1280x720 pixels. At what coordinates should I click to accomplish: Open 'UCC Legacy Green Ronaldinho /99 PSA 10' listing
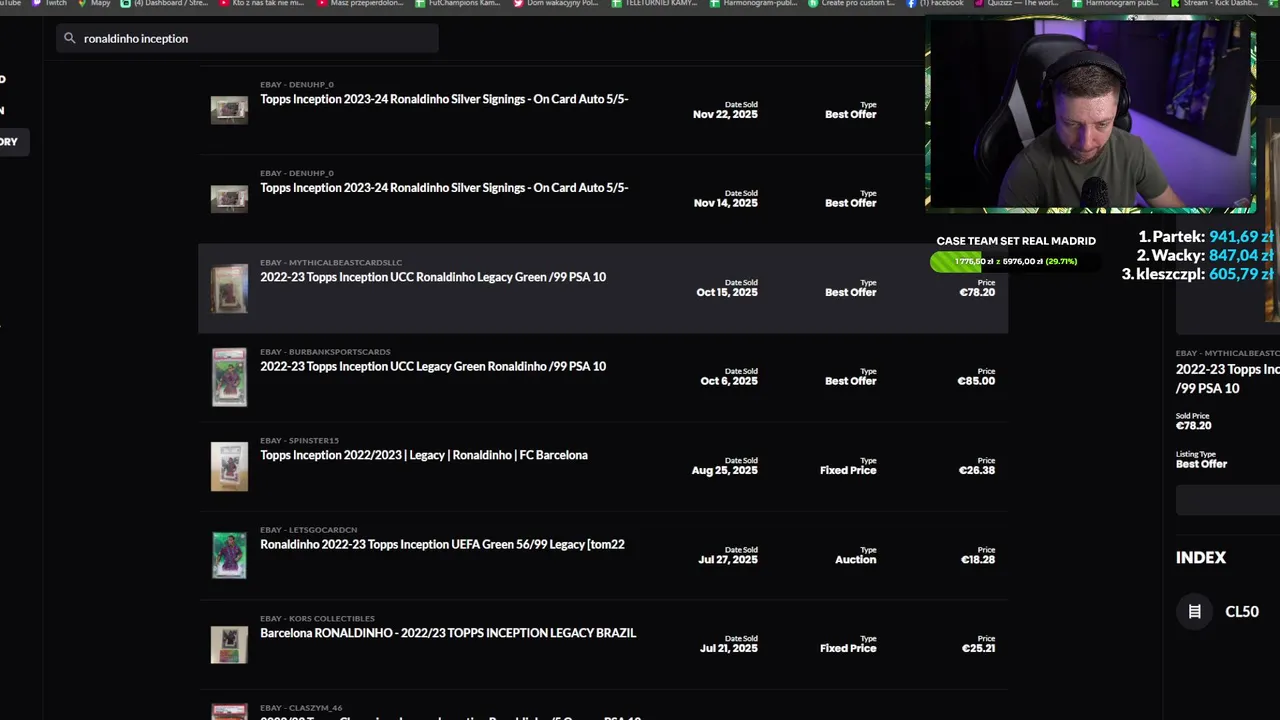point(433,366)
